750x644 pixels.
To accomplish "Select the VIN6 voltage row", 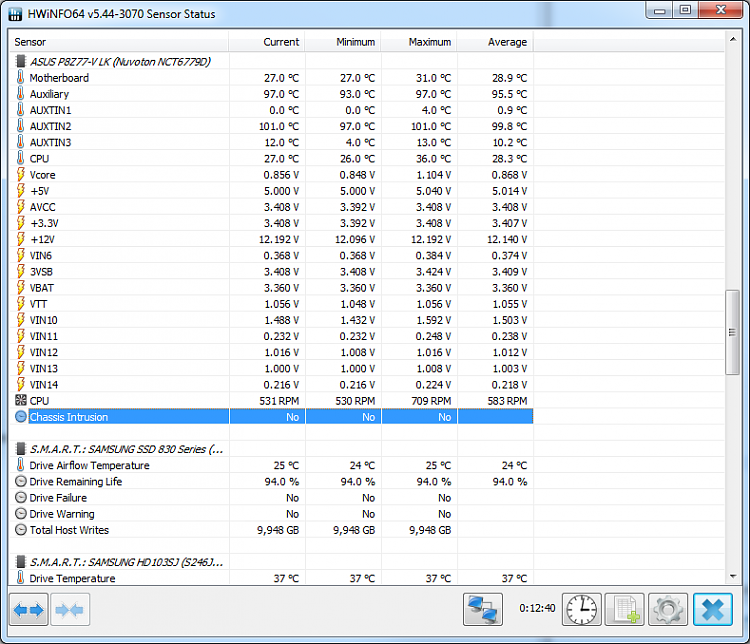I will pyautogui.click(x=271, y=255).
